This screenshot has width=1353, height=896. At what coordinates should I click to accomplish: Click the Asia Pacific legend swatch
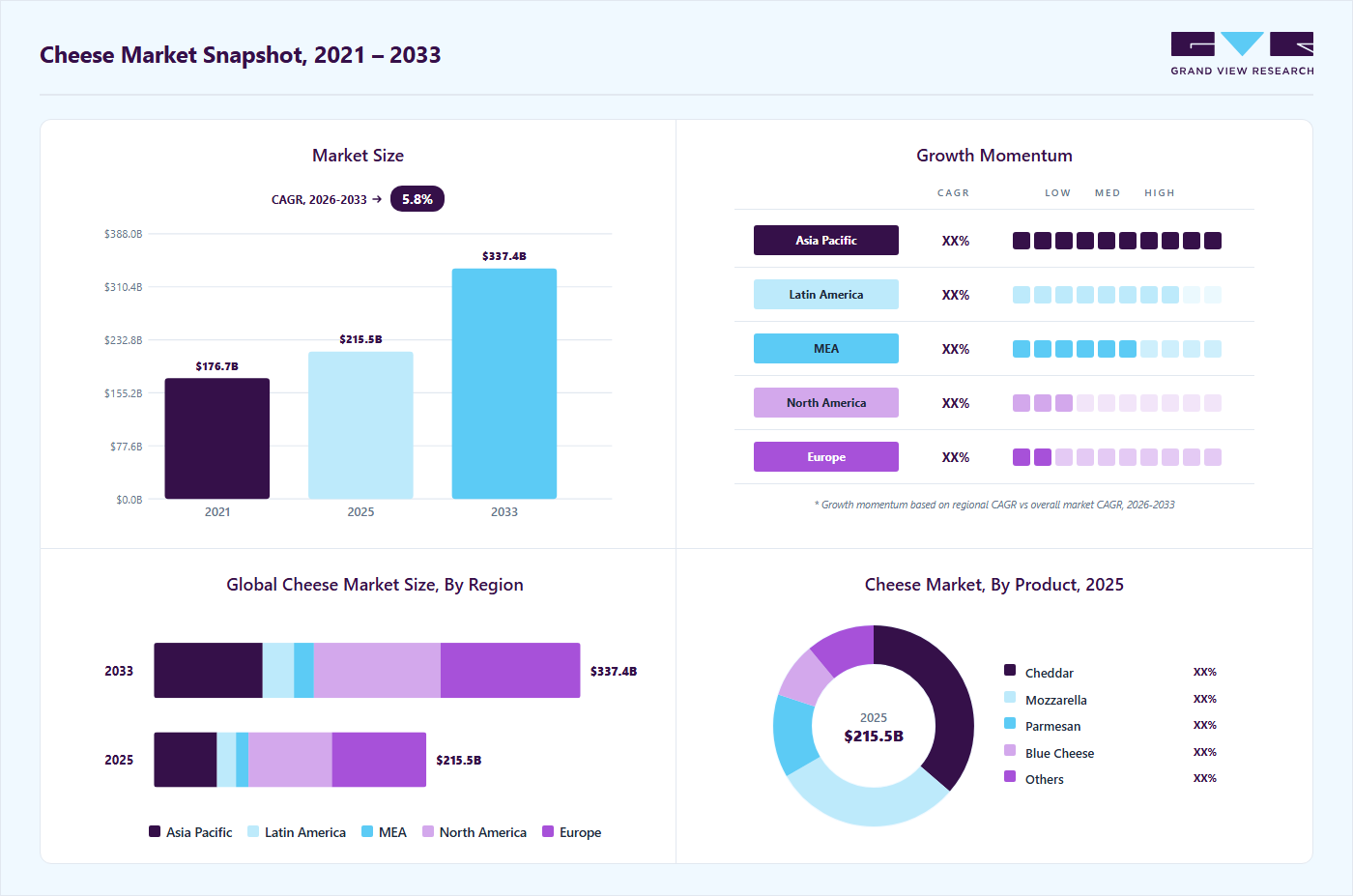point(155,831)
